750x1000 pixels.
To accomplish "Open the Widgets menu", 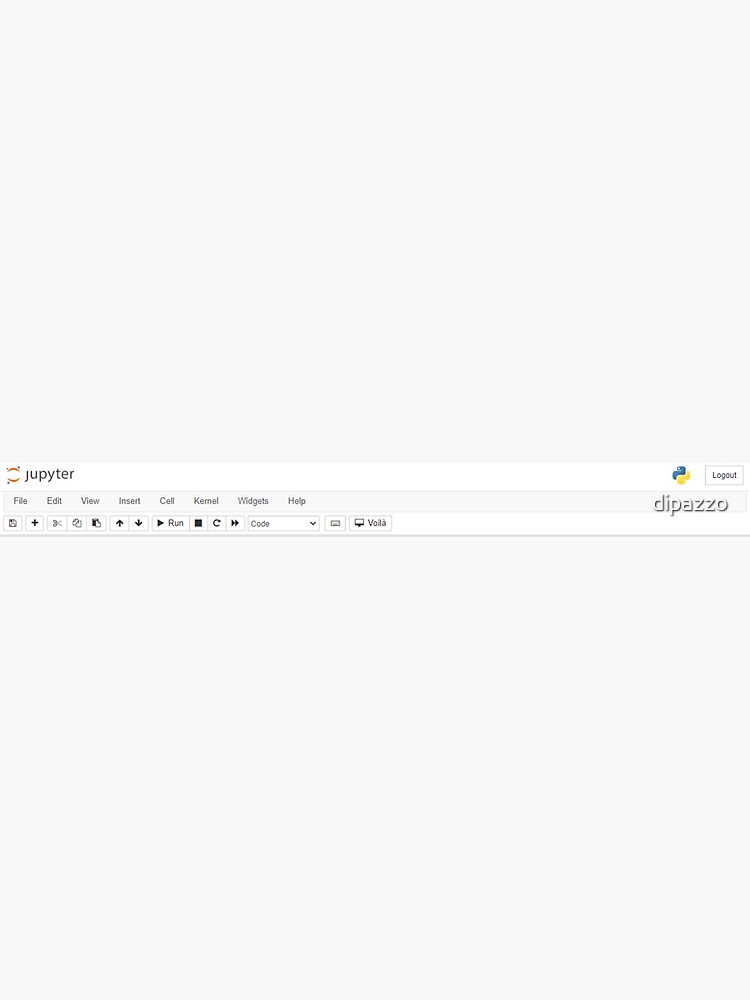I will coord(253,501).
